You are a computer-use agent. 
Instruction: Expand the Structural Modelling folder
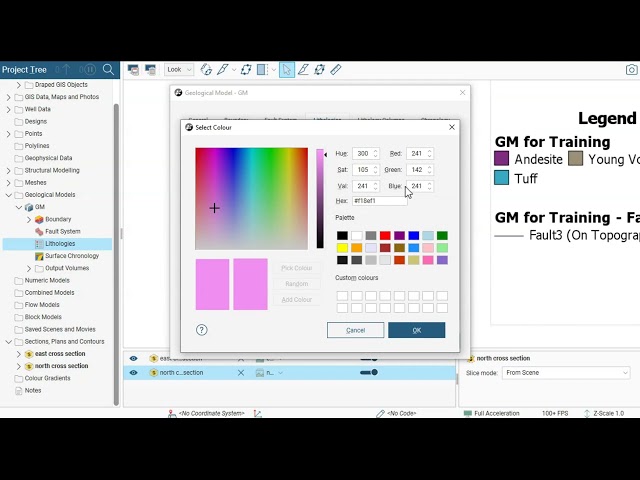click(x=9, y=171)
